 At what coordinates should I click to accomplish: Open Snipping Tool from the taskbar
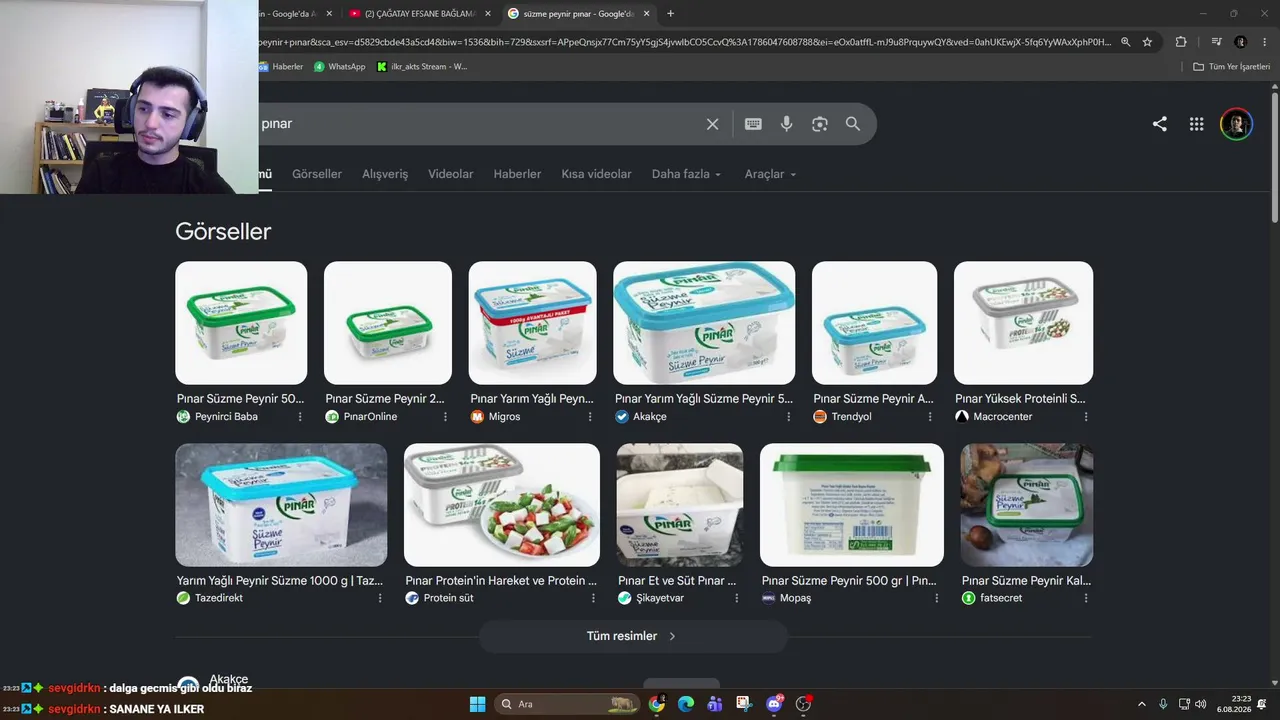[744, 704]
